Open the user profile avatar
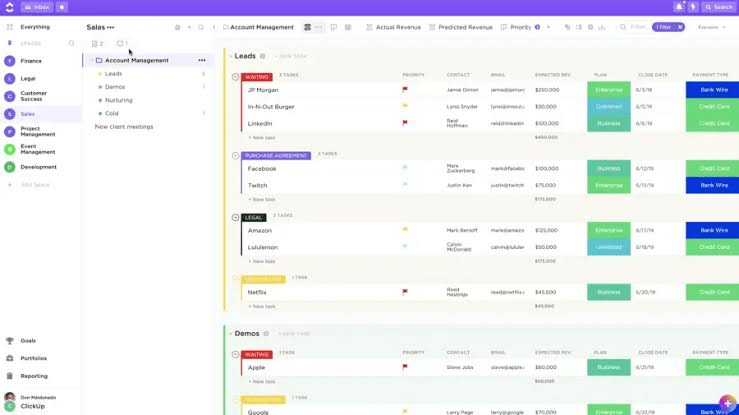This screenshot has height=415, width=739. [x=9, y=397]
